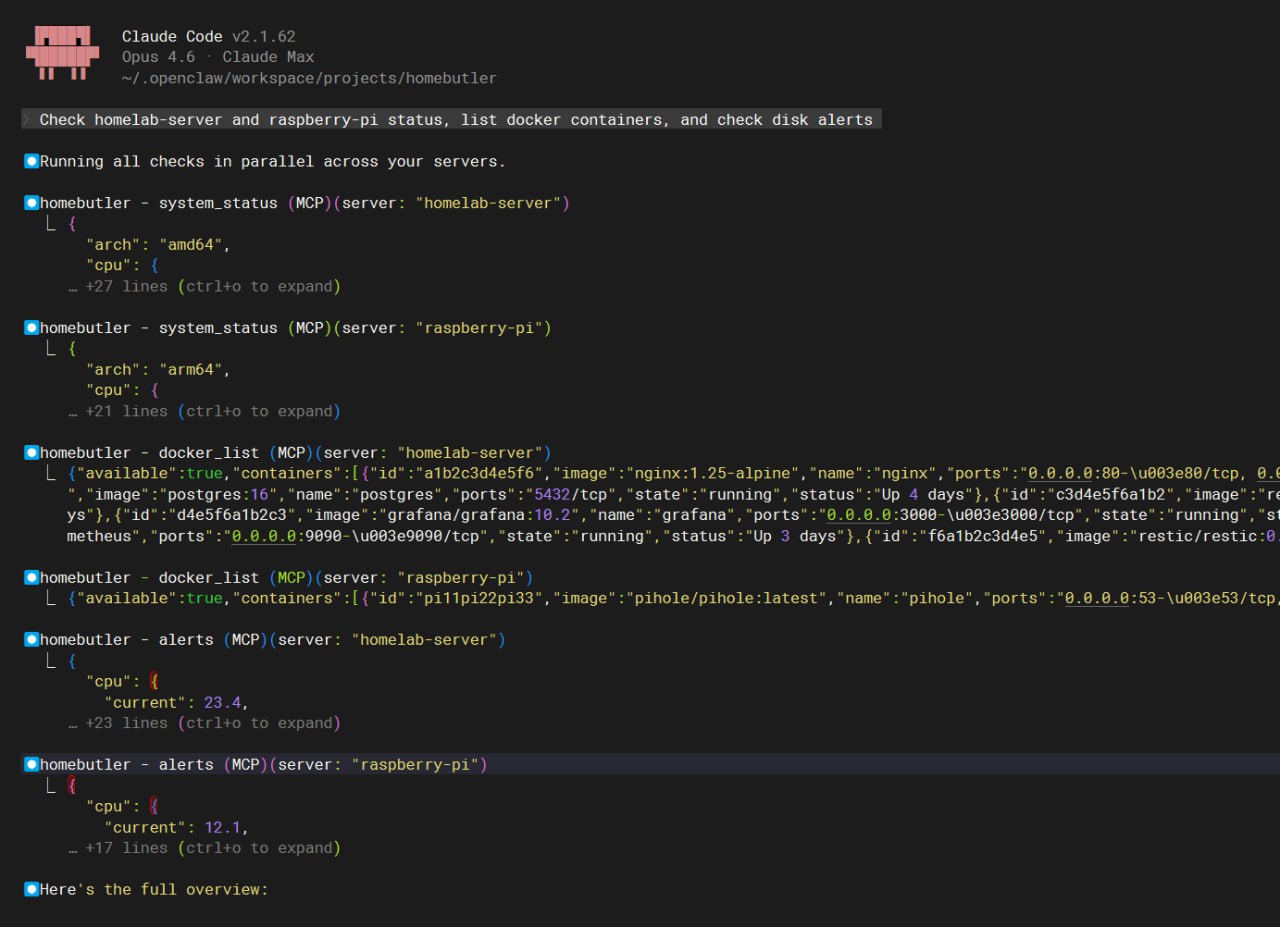Click the system_status header for "homelab-server"

point(305,203)
